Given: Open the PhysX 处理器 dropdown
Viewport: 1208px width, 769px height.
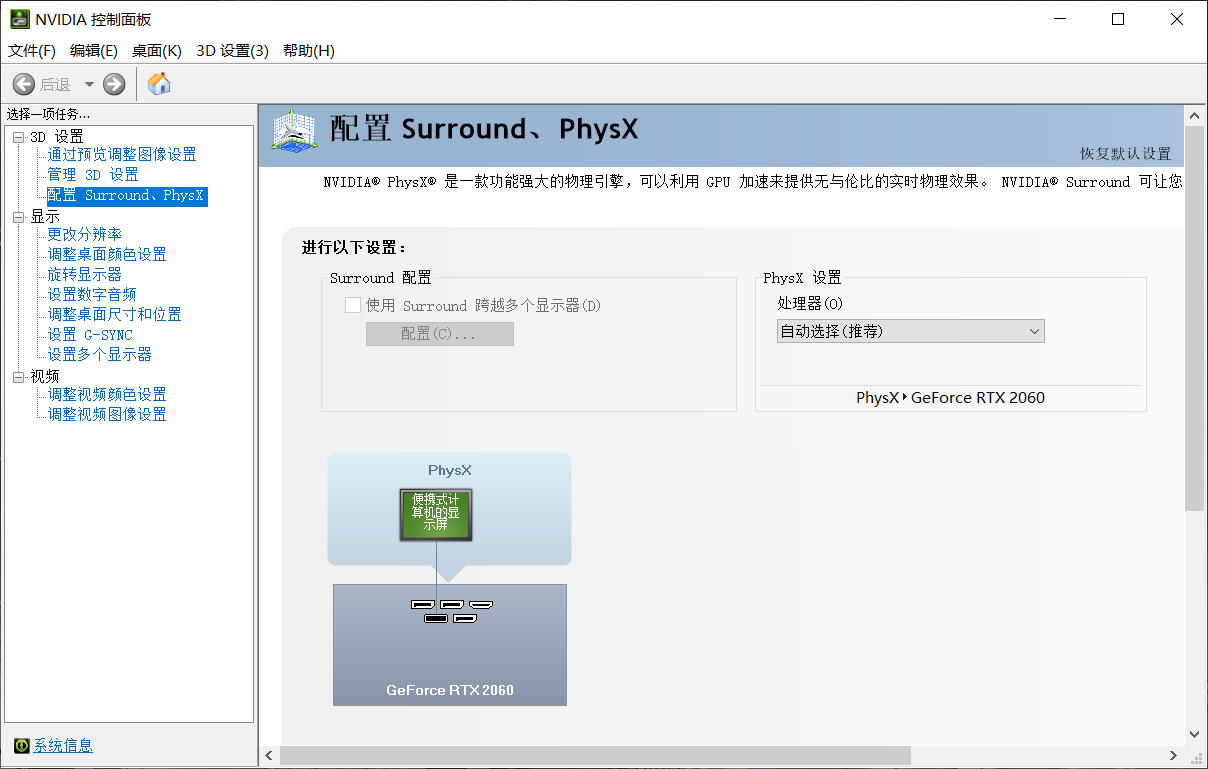Looking at the screenshot, I should [x=911, y=331].
